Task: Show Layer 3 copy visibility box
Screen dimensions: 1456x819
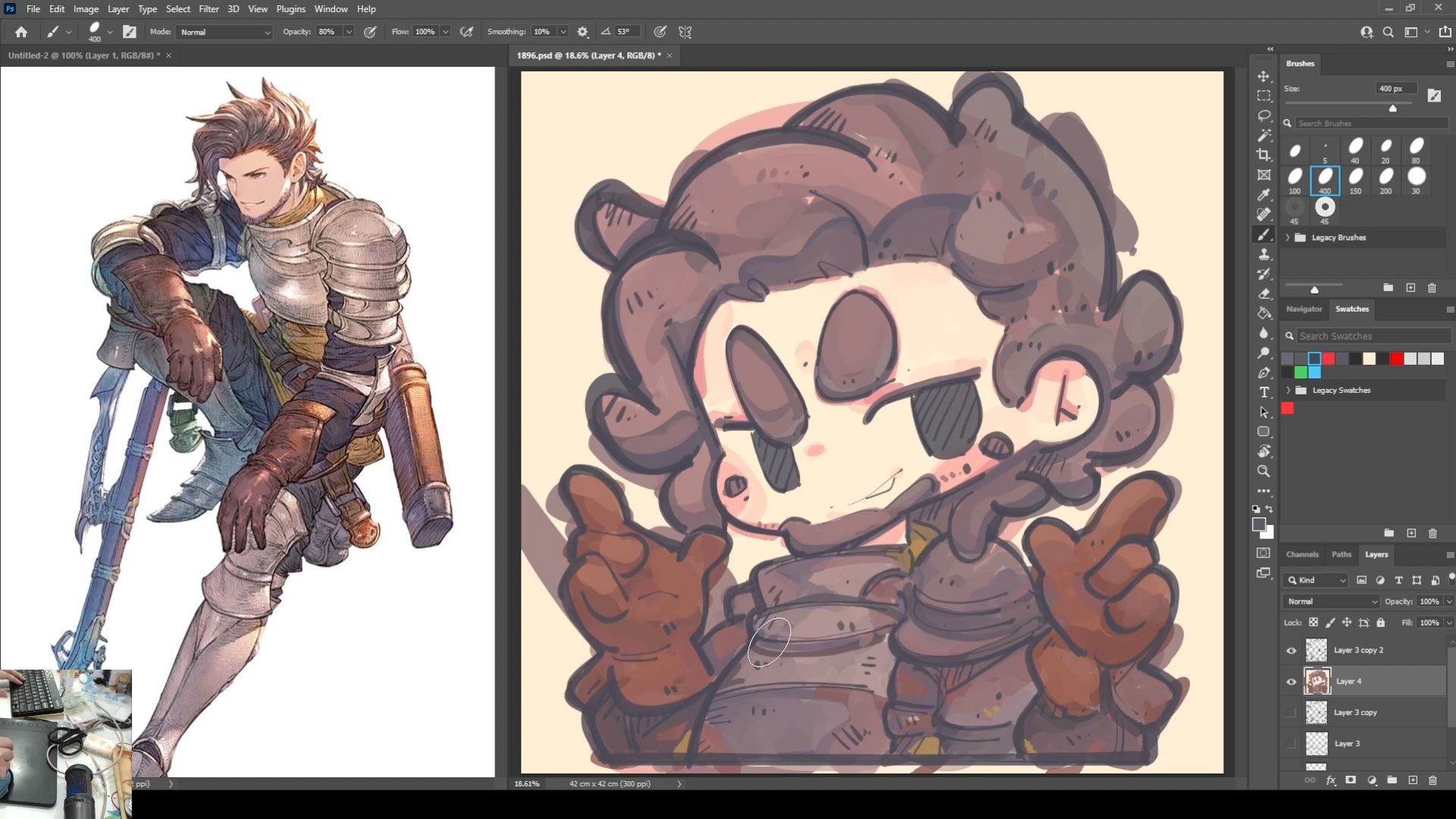Action: (x=1291, y=713)
